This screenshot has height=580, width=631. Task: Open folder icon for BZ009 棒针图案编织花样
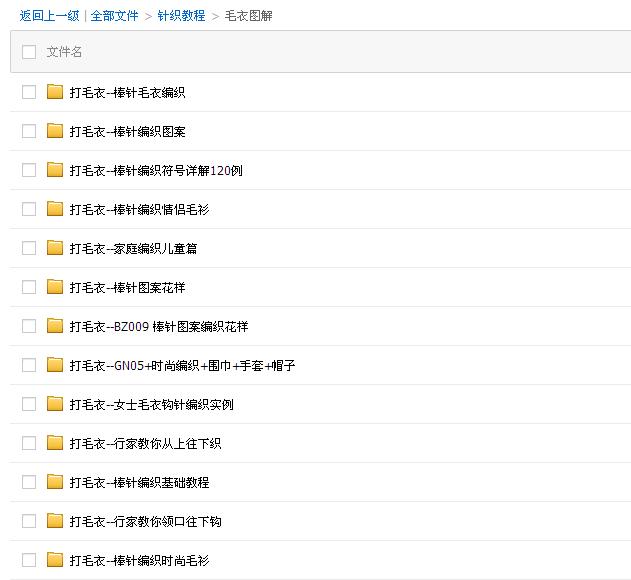[55, 326]
